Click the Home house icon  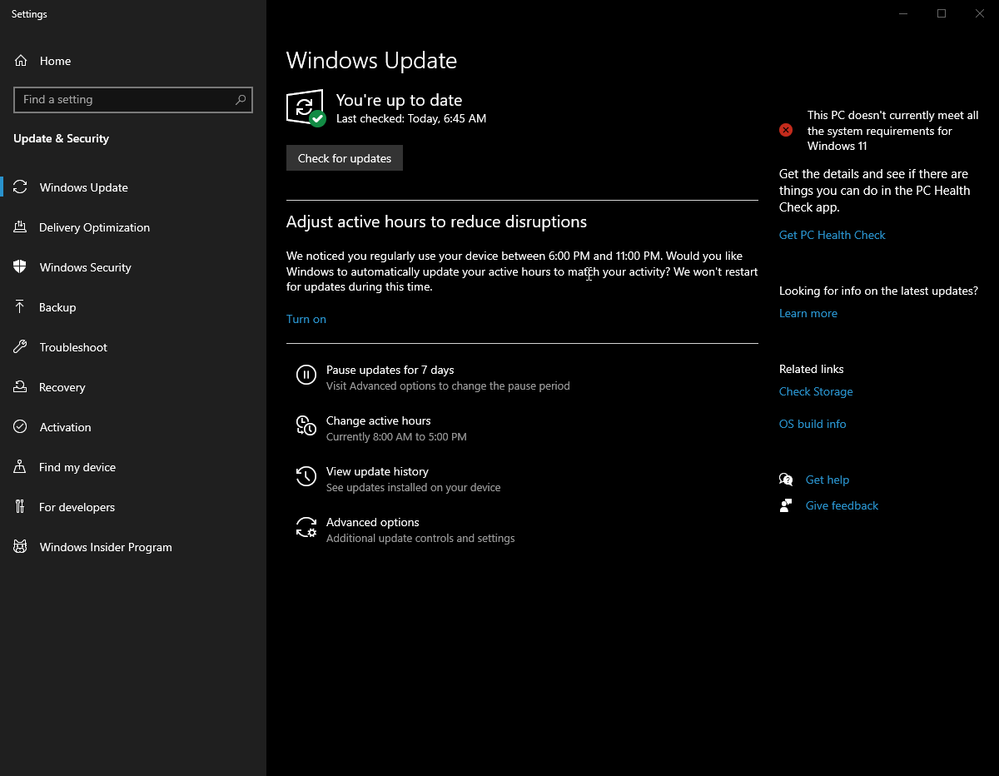pos(21,61)
